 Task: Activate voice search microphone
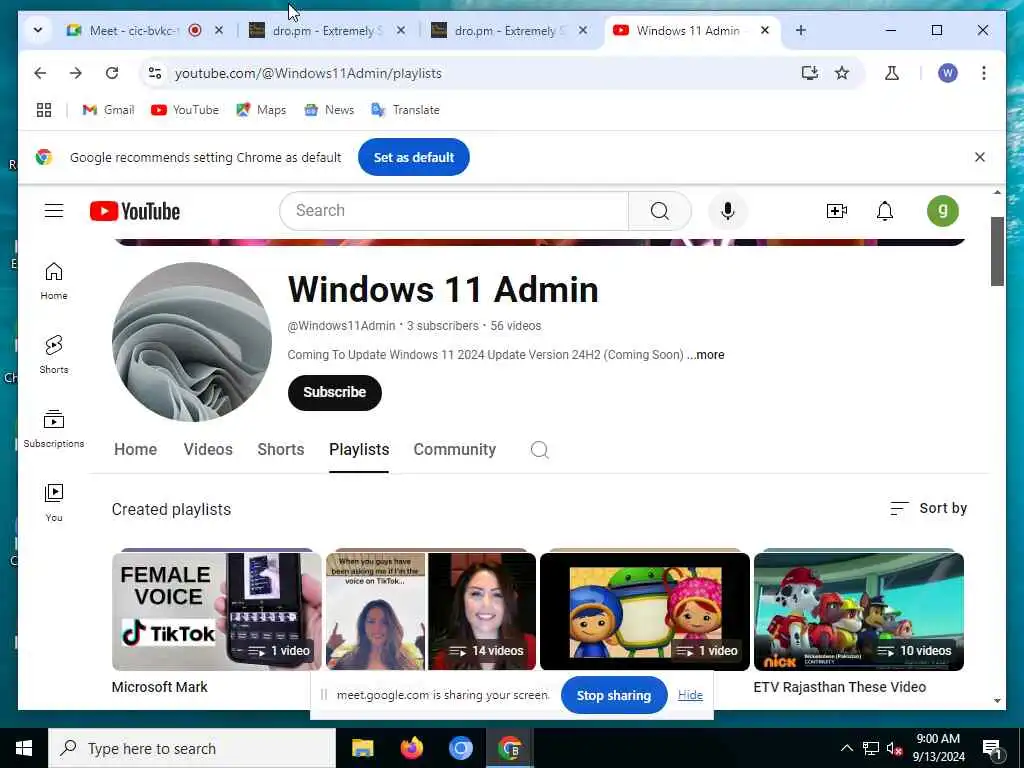pyautogui.click(x=728, y=211)
